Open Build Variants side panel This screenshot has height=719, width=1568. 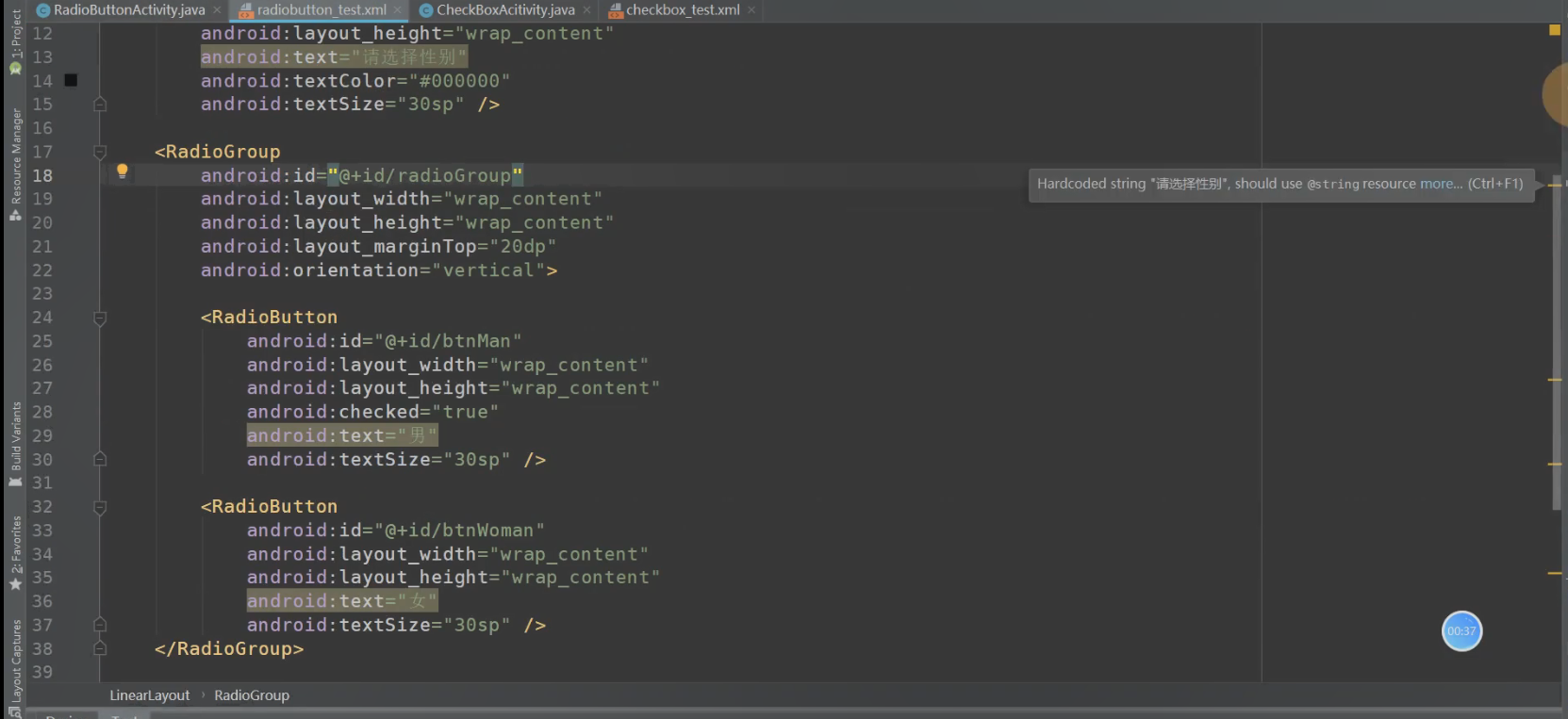15,444
